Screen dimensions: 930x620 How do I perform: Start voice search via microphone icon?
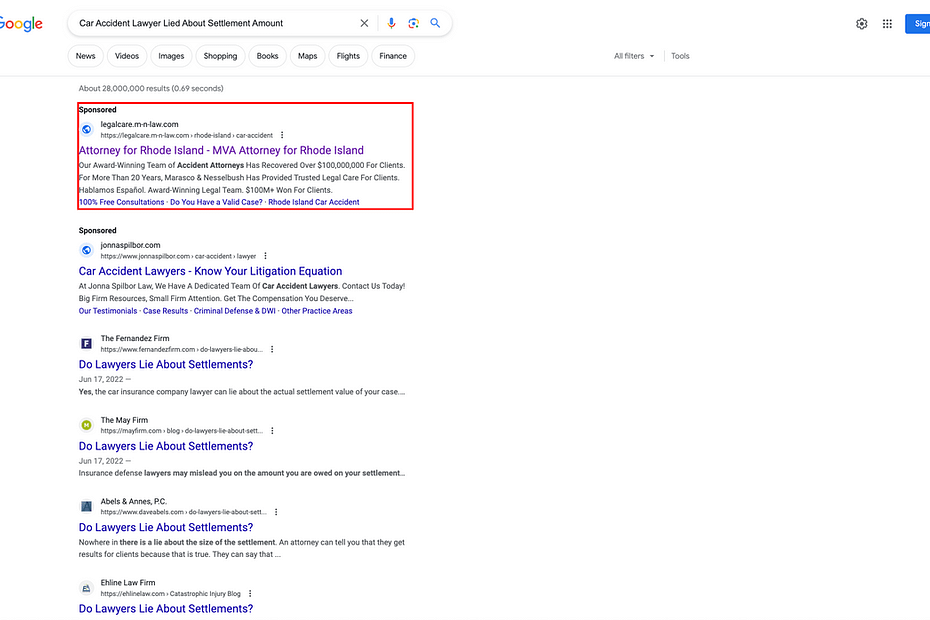[x=391, y=23]
